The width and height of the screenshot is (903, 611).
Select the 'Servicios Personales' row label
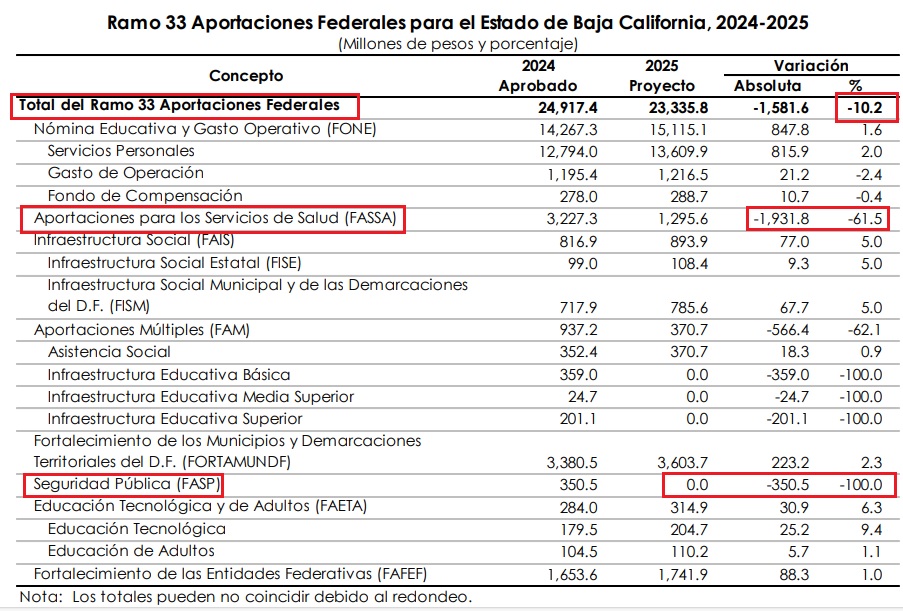point(121,152)
